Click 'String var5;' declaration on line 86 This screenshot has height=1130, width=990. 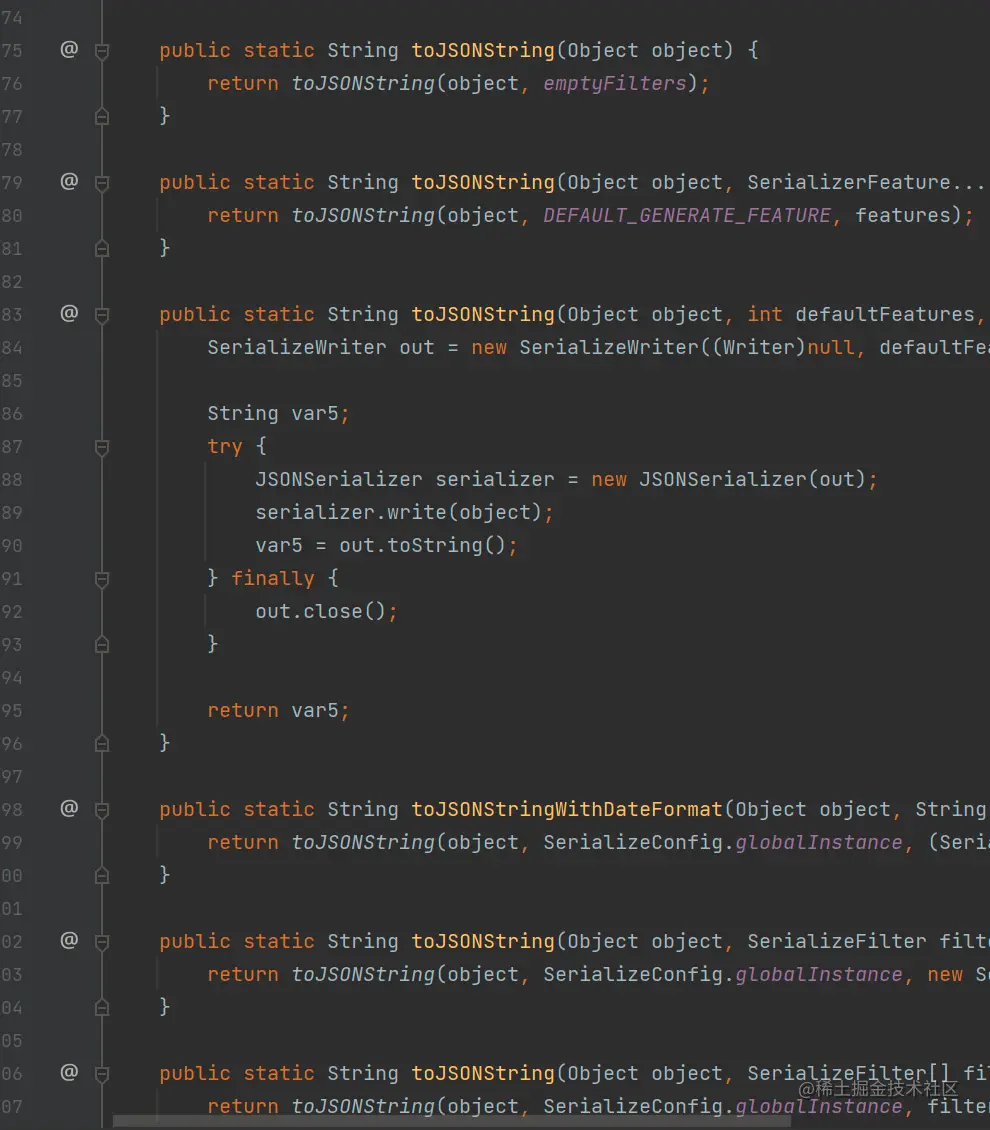click(x=279, y=414)
